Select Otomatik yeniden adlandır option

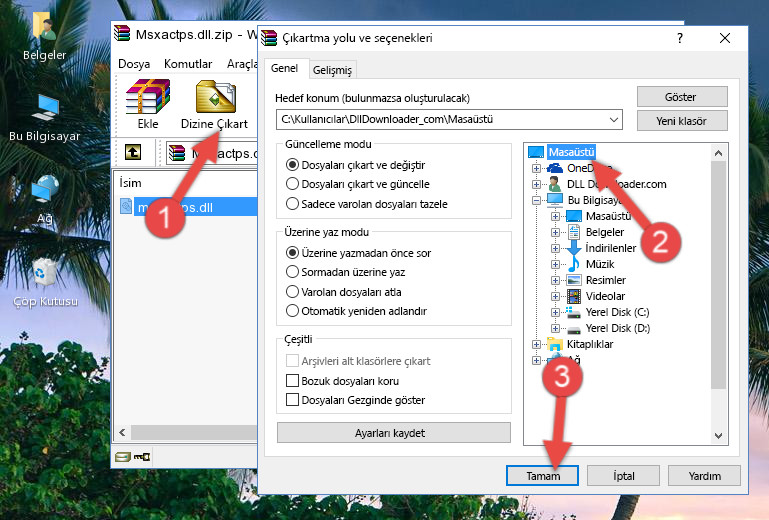click(292, 311)
